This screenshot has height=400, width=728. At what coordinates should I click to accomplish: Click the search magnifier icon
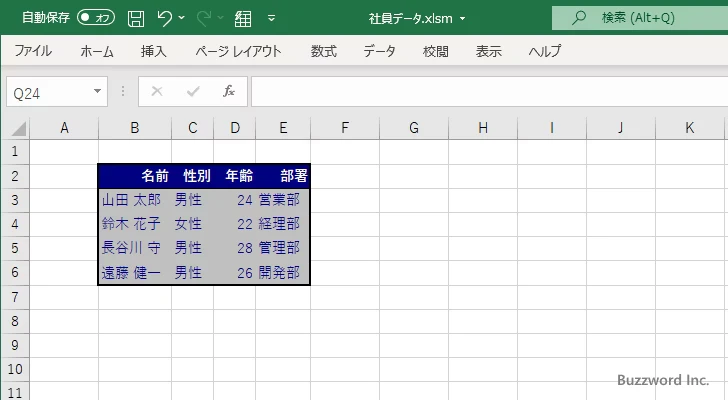(579, 18)
